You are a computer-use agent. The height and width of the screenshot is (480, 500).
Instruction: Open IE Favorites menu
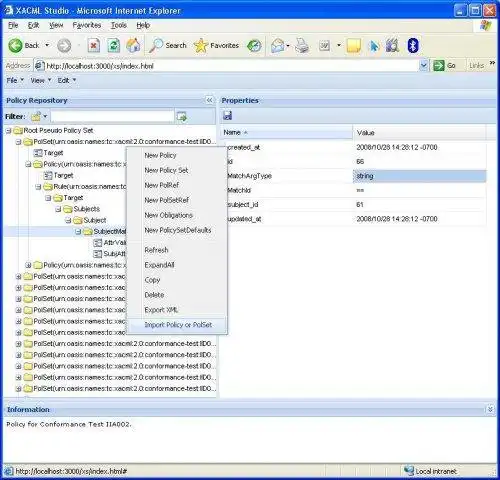point(87,25)
